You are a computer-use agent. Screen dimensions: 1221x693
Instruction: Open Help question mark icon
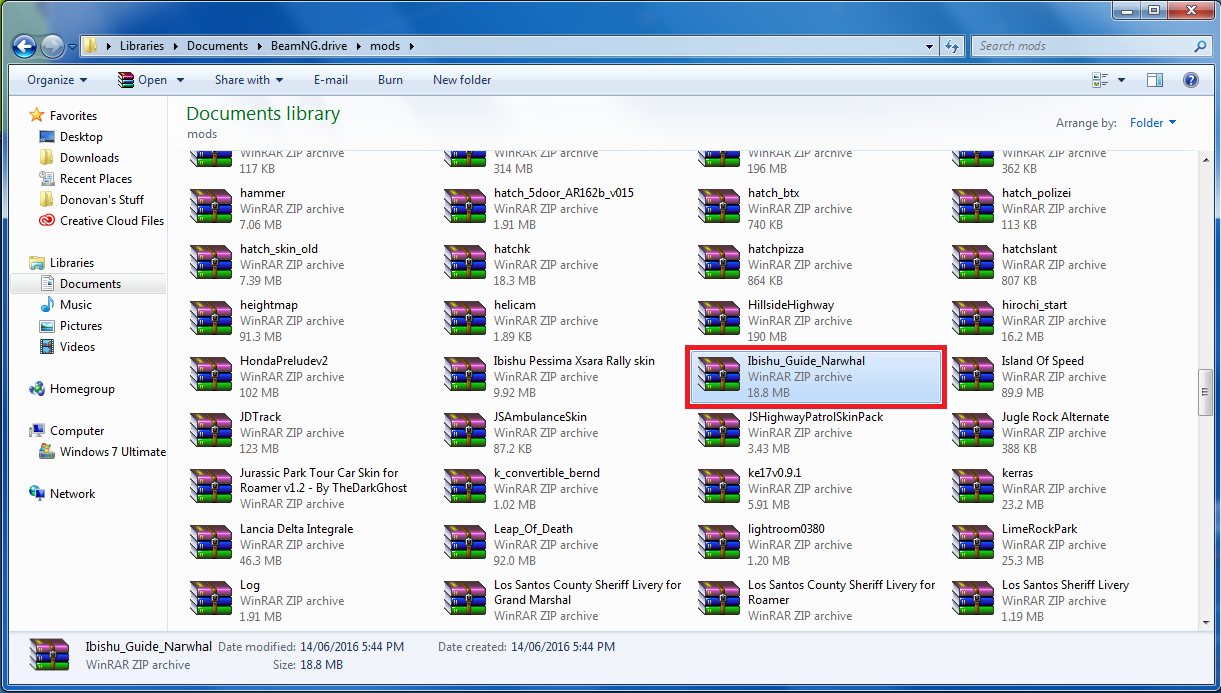point(1191,80)
